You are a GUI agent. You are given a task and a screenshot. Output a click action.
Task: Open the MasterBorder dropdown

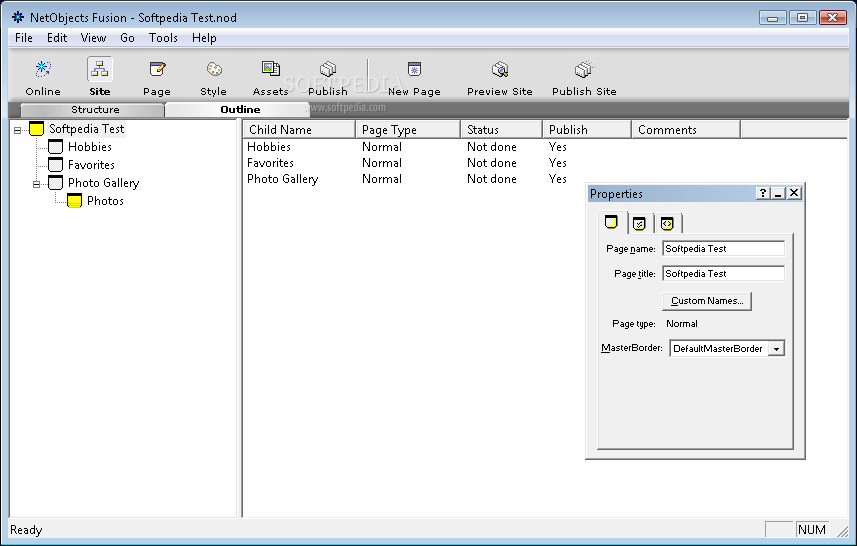pos(776,349)
